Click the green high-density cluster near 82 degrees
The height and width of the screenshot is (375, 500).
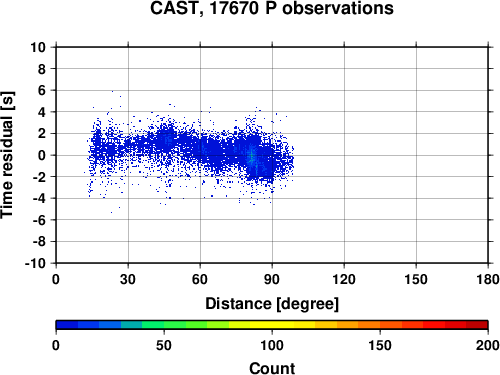point(252,157)
